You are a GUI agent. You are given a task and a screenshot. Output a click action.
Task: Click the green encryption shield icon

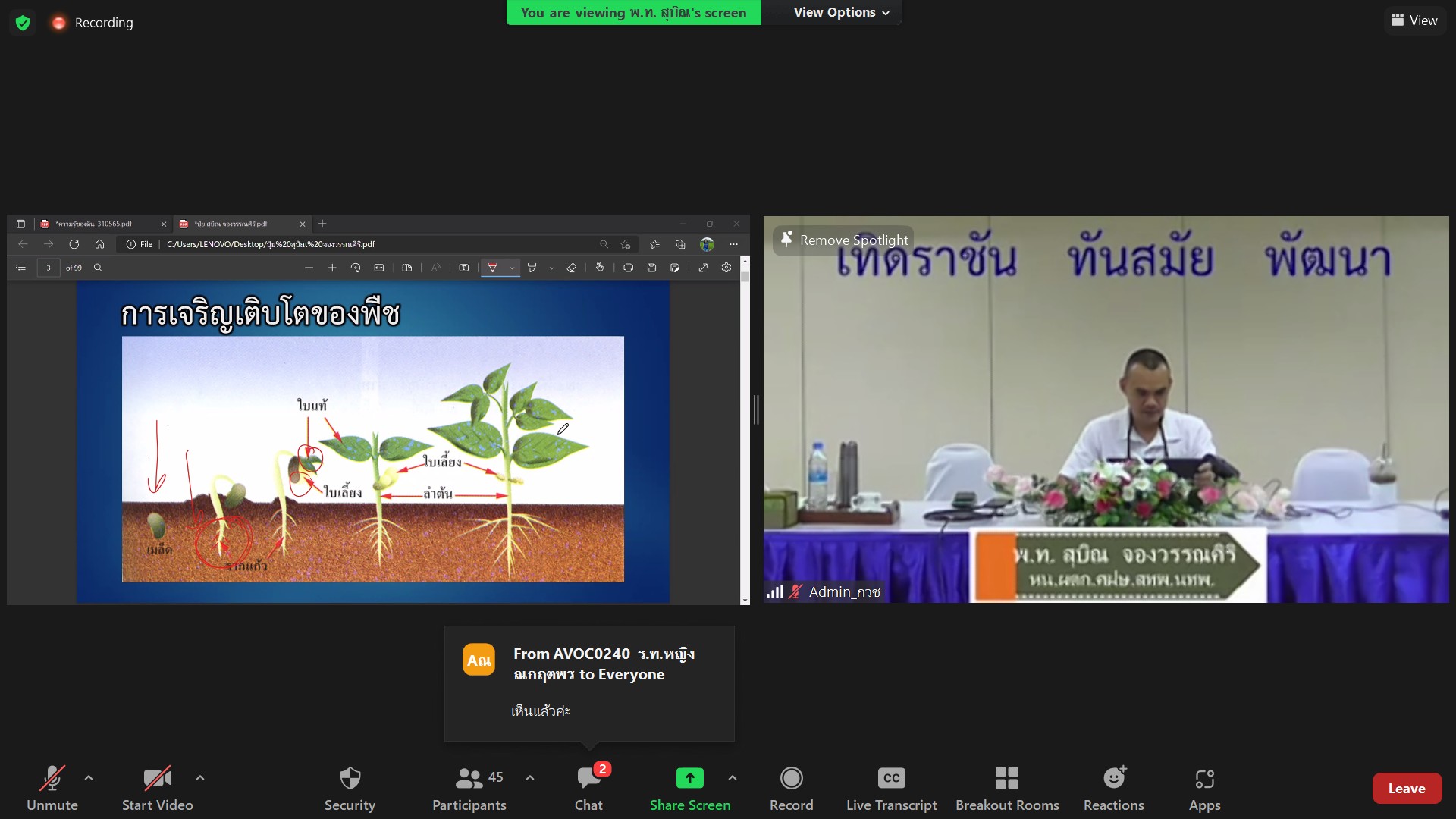tap(23, 23)
